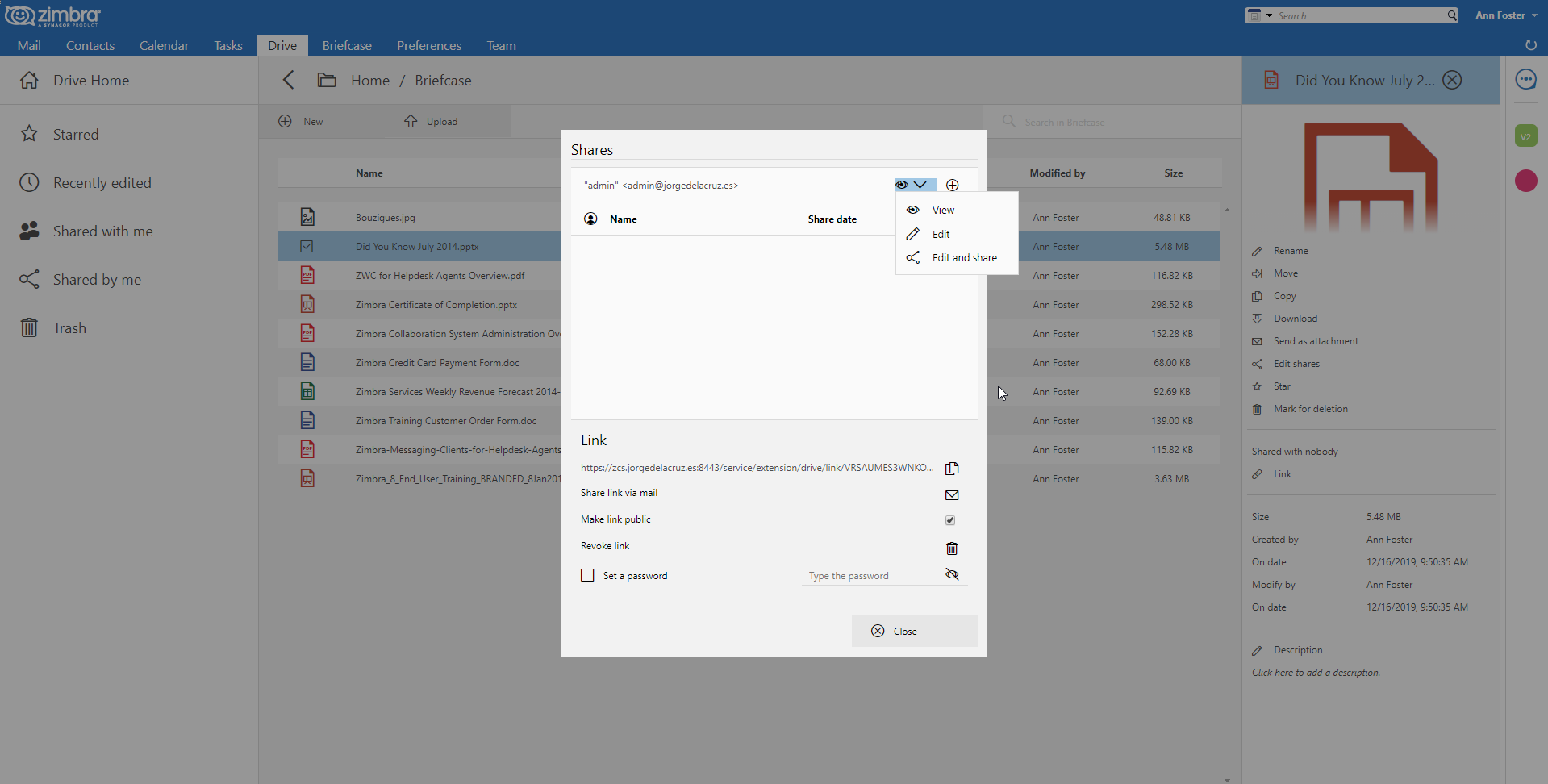Click the refresh icon
The width and height of the screenshot is (1548, 784).
[x=1530, y=45]
